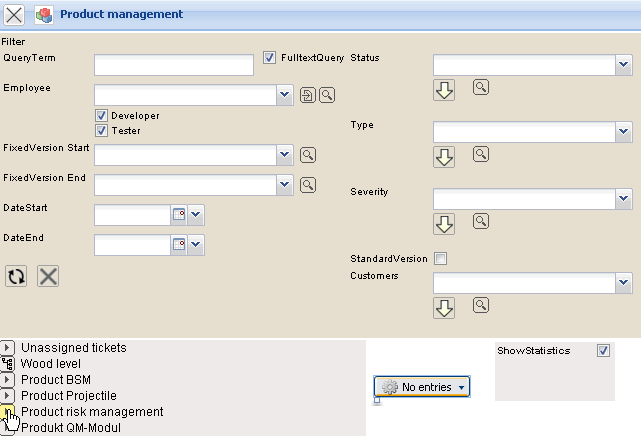Click the refresh filter icon
The image size is (641, 438).
pyautogui.click(x=16, y=276)
